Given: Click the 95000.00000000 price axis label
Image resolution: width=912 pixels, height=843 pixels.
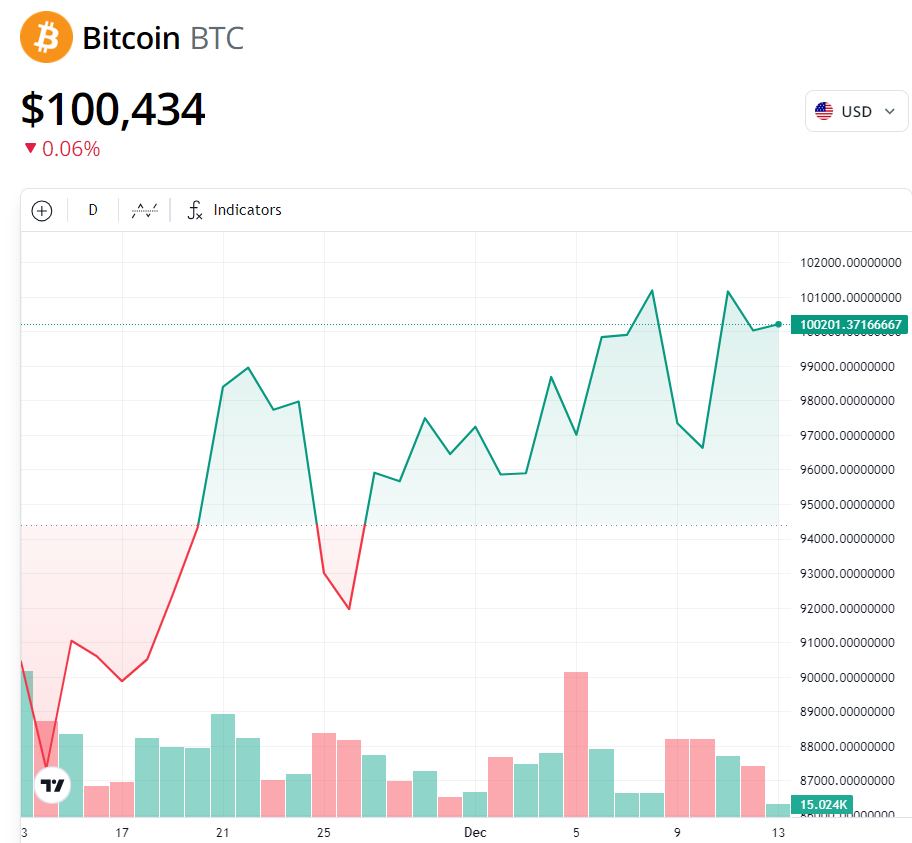Looking at the screenshot, I should 847,504.
